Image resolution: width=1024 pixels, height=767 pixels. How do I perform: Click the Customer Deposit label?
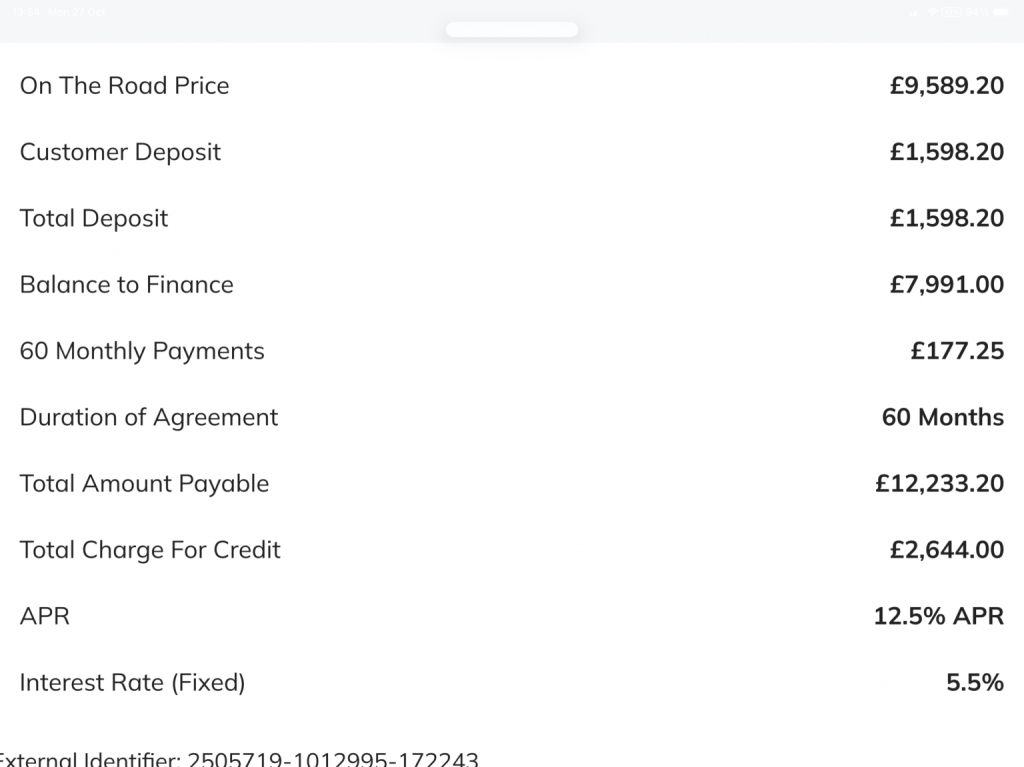(x=120, y=152)
